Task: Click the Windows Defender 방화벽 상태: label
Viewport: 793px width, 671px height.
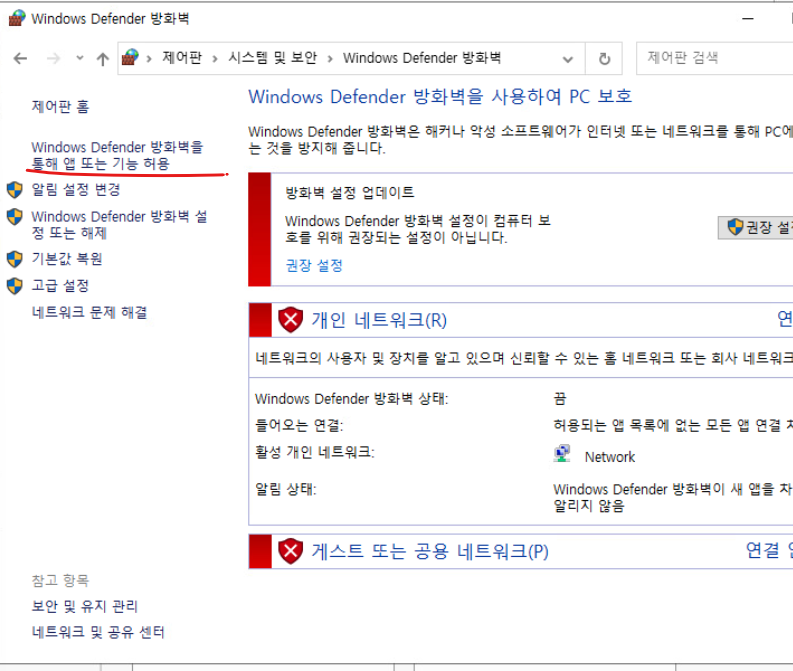Action: pos(351,399)
